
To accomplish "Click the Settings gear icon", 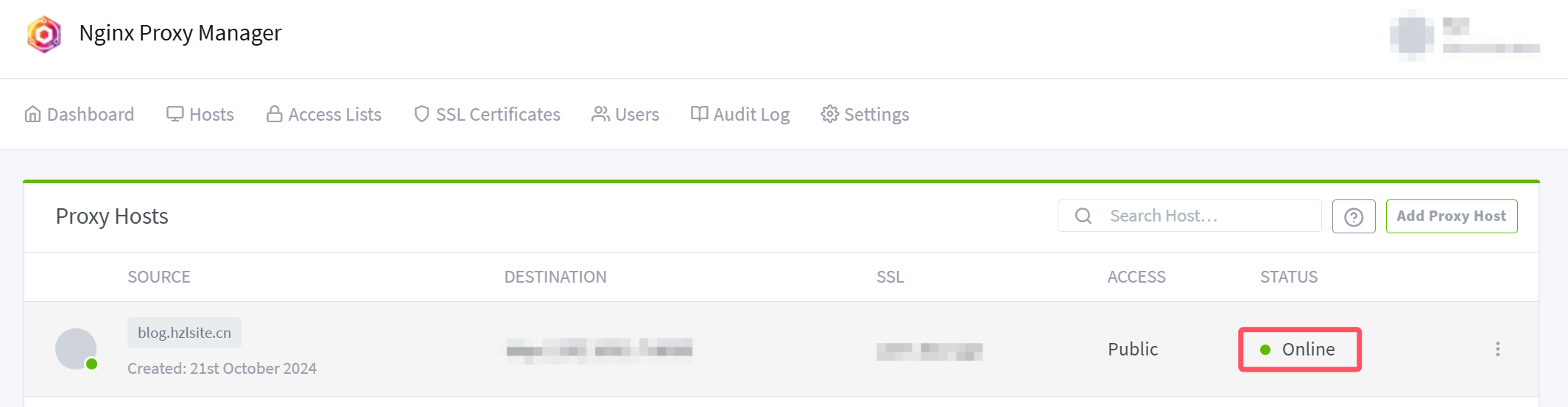I will point(830,114).
